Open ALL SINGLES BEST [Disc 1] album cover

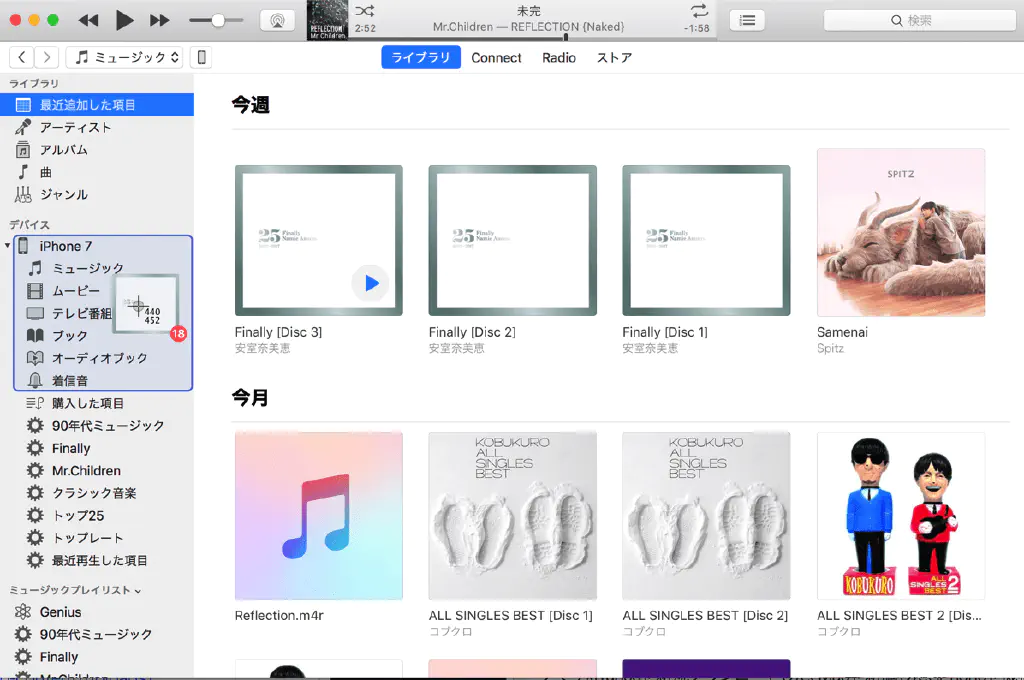513,515
